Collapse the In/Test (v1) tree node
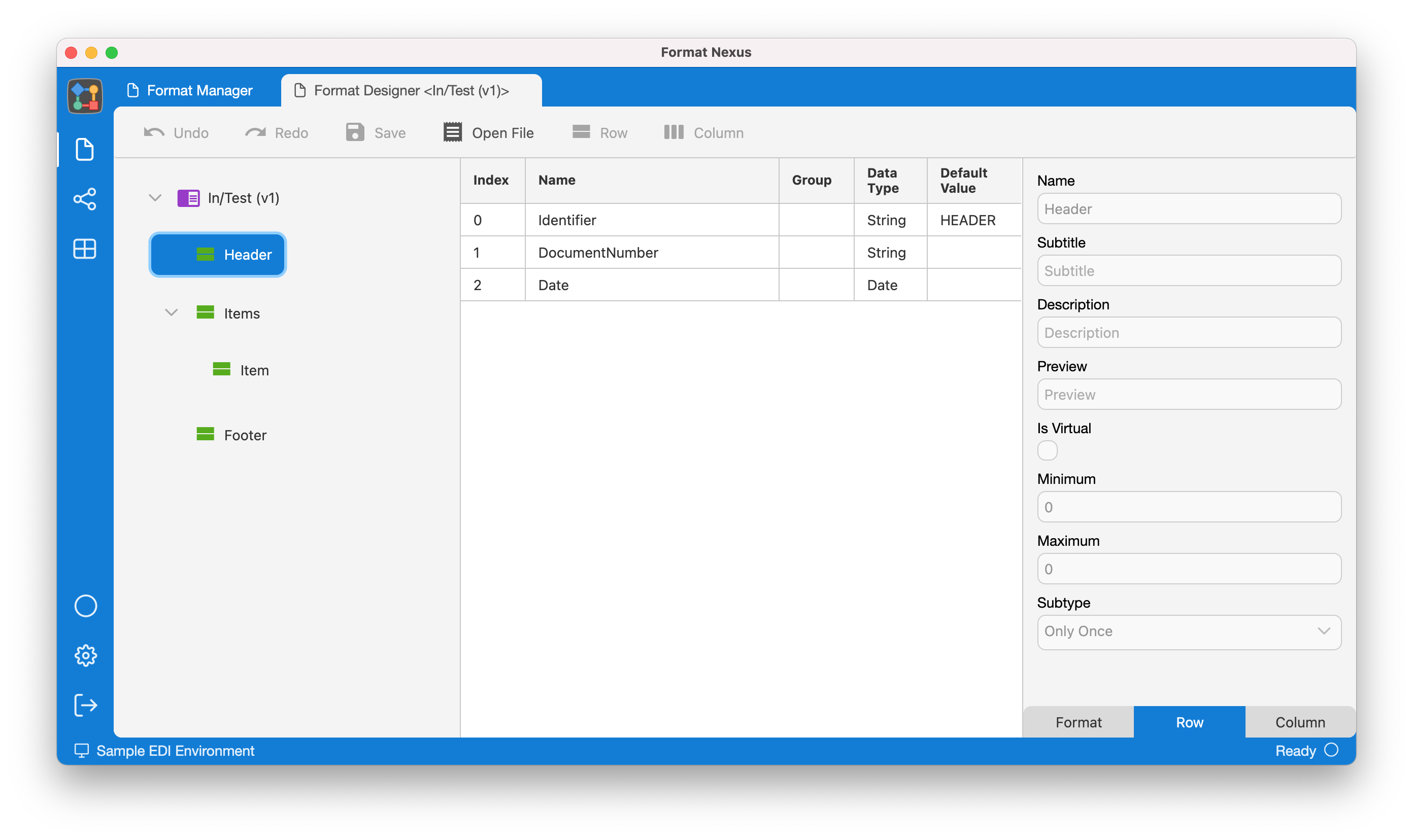This screenshot has width=1413, height=840. pyautogui.click(x=155, y=197)
